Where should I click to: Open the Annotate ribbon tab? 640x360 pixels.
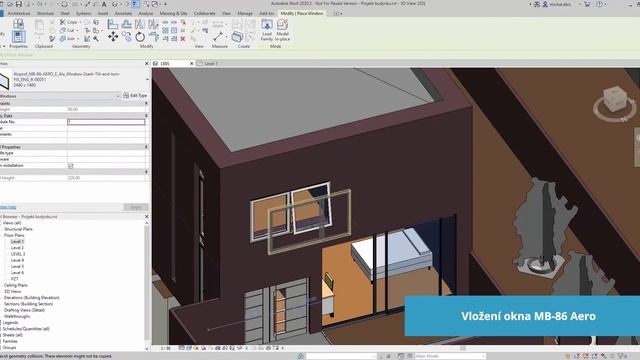[x=123, y=13]
